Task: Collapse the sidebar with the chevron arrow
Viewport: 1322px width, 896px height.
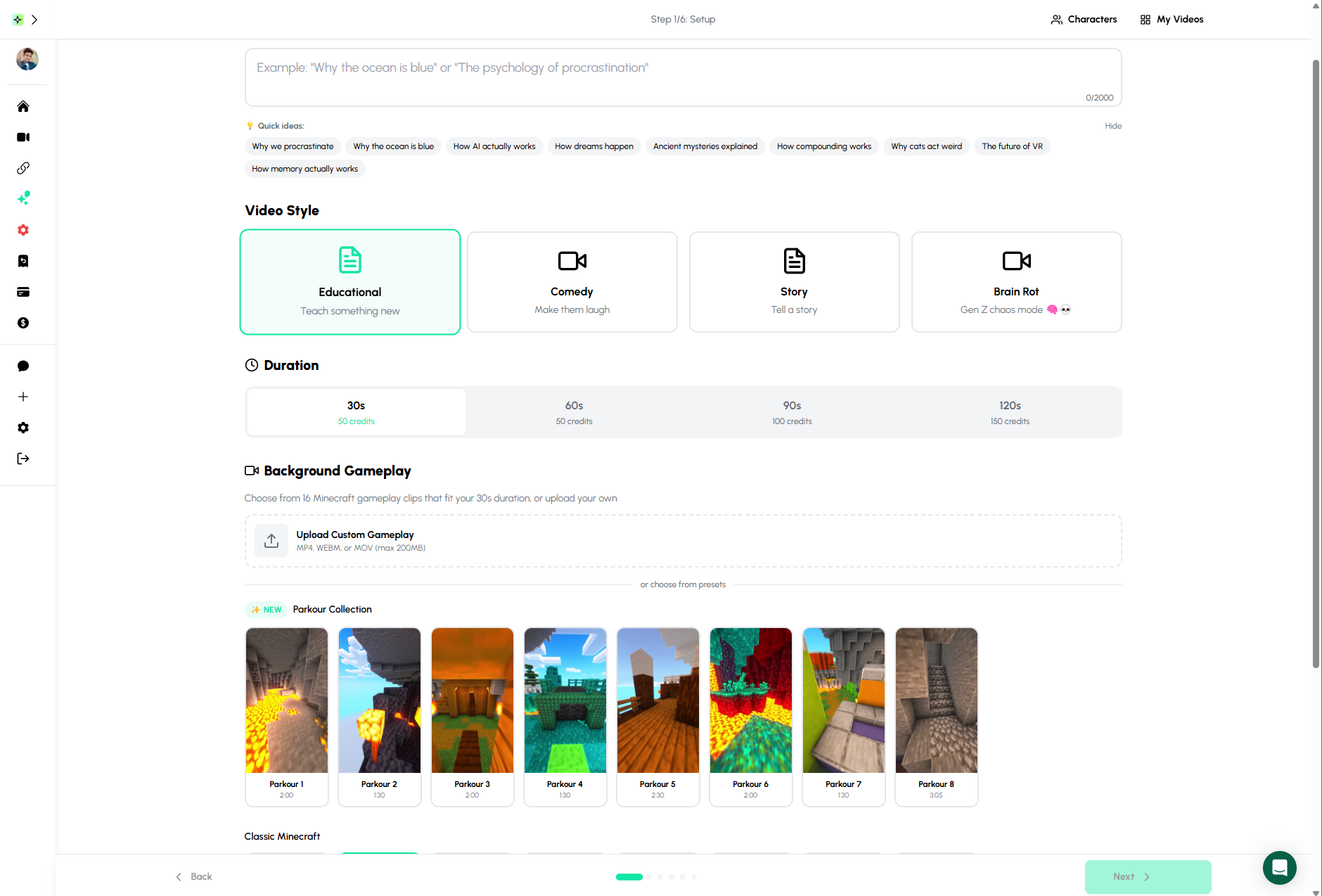Action: tap(35, 19)
